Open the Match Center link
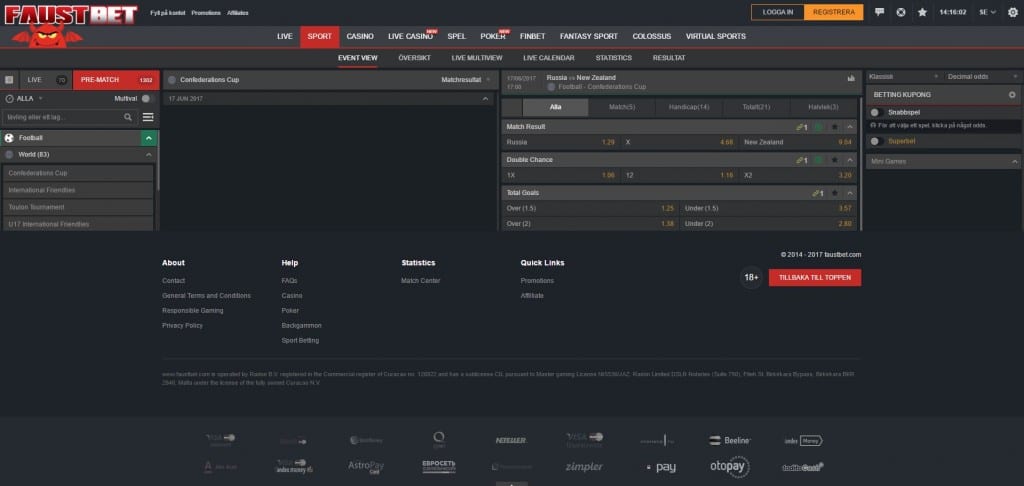Viewport: 1024px width, 486px height. pyautogui.click(x=421, y=281)
